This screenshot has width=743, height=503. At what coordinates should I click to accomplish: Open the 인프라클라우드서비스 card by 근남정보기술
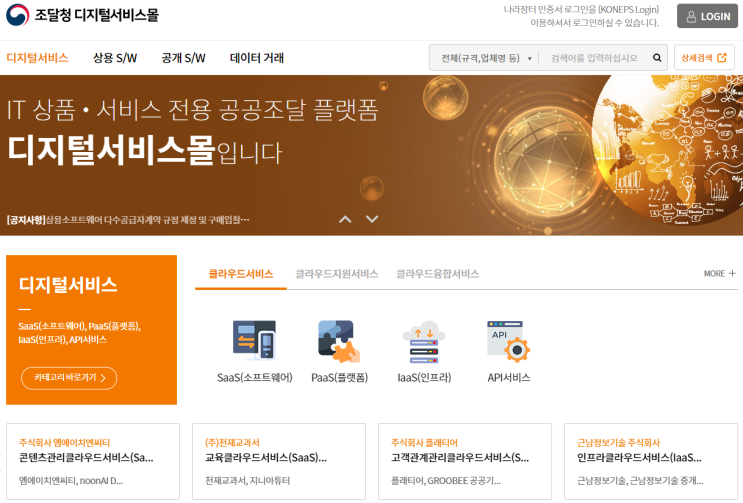click(651, 461)
